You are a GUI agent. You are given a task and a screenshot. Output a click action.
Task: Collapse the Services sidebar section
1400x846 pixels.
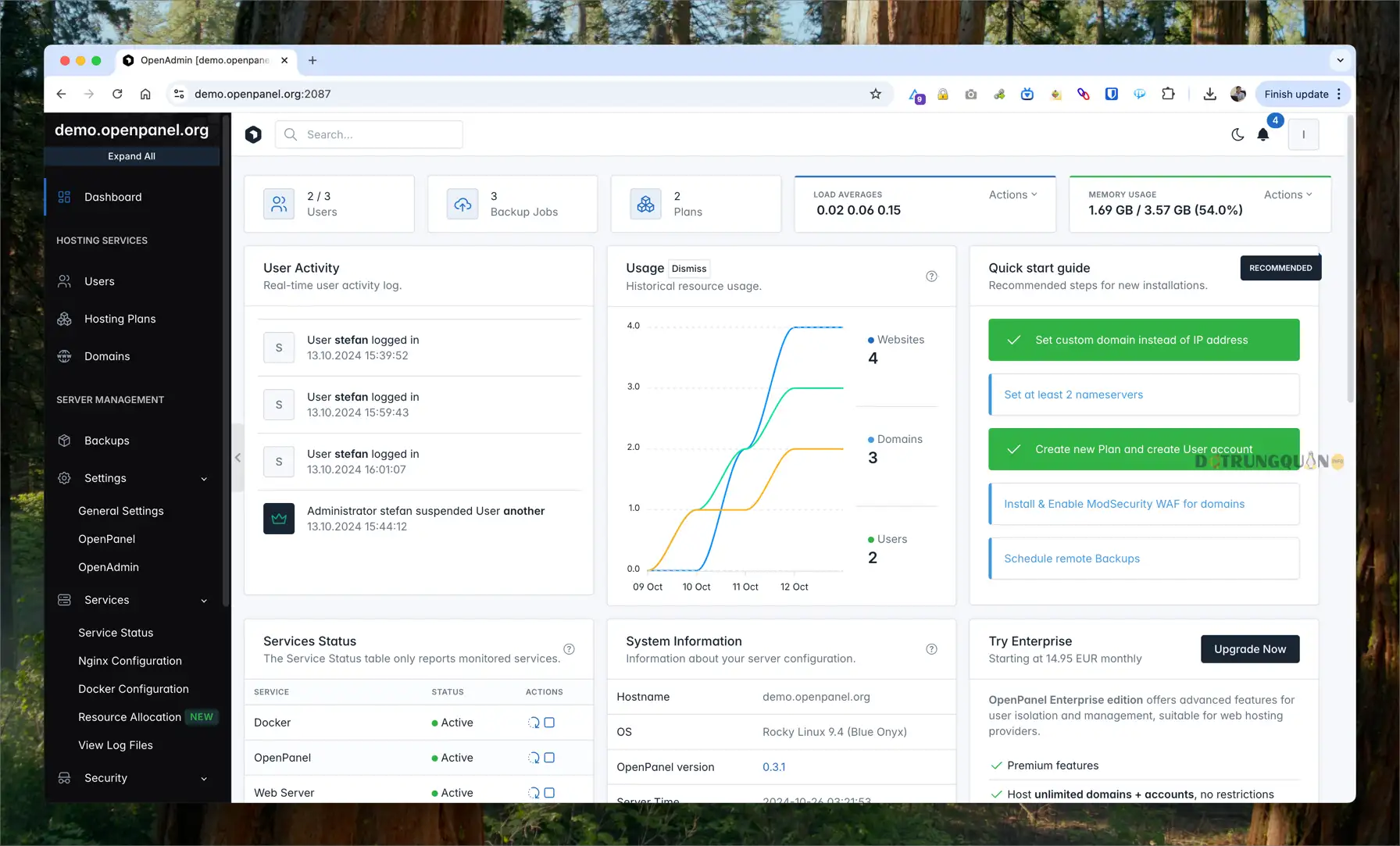coord(133,600)
